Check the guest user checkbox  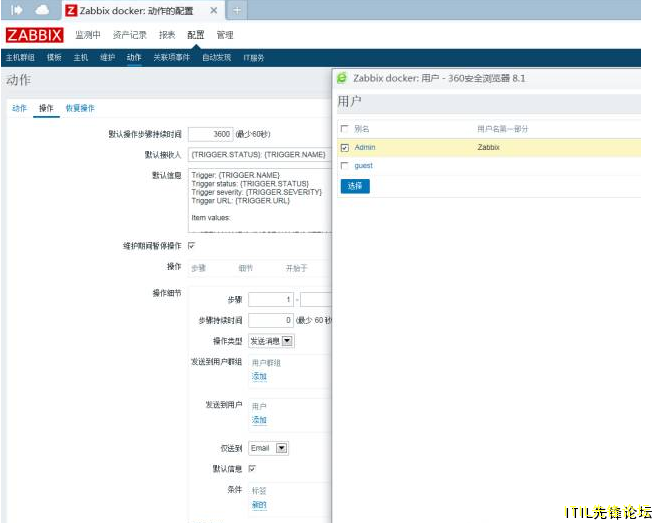point(344,166)
